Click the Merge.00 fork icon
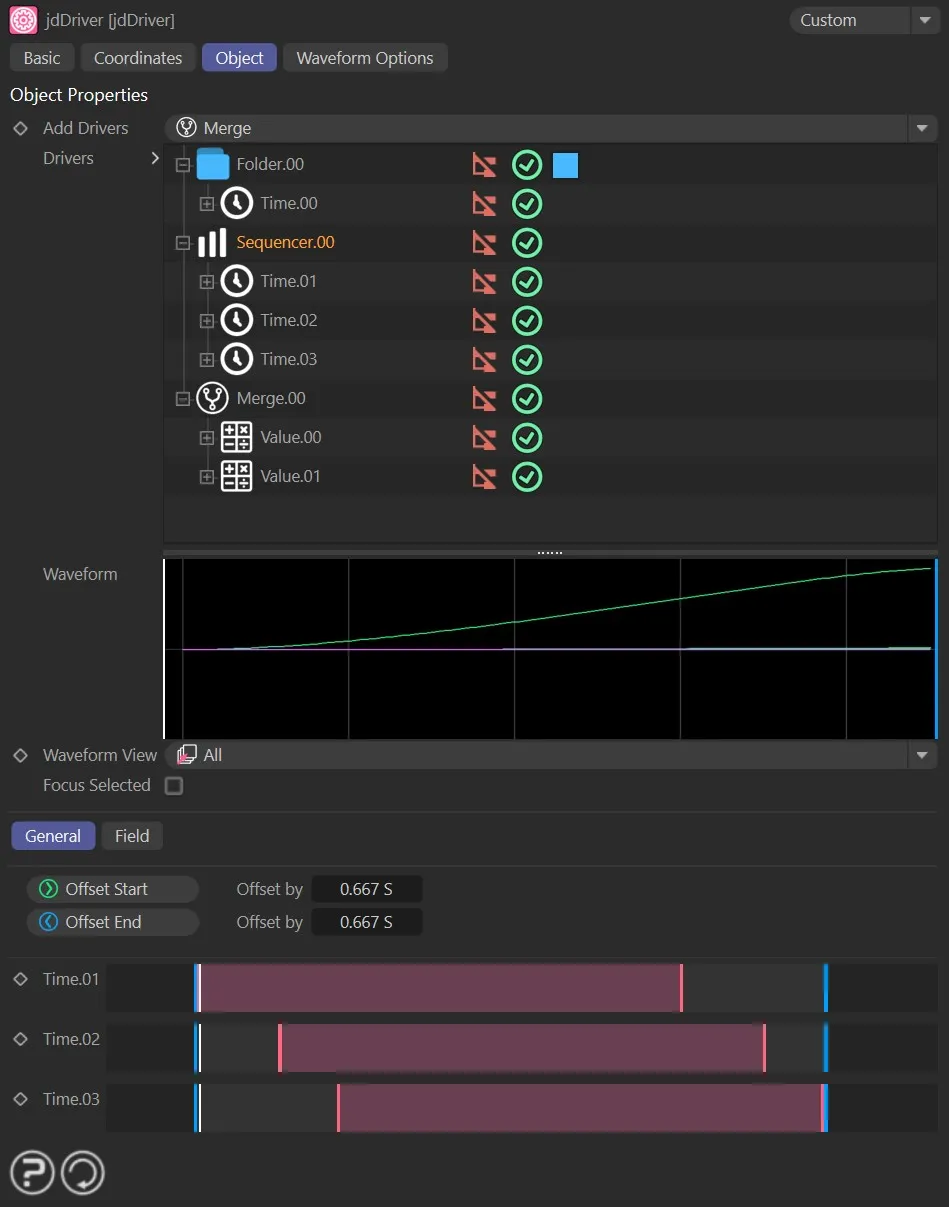Viewport: 949px width, 1207px height. coord(212,398)
